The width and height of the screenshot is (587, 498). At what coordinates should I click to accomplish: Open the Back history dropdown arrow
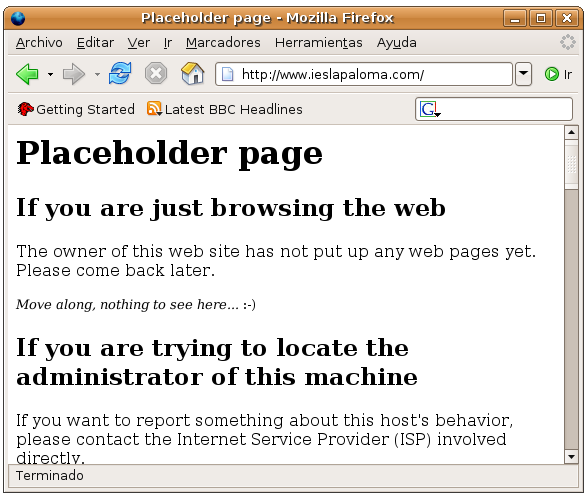[x=50, y=75]
